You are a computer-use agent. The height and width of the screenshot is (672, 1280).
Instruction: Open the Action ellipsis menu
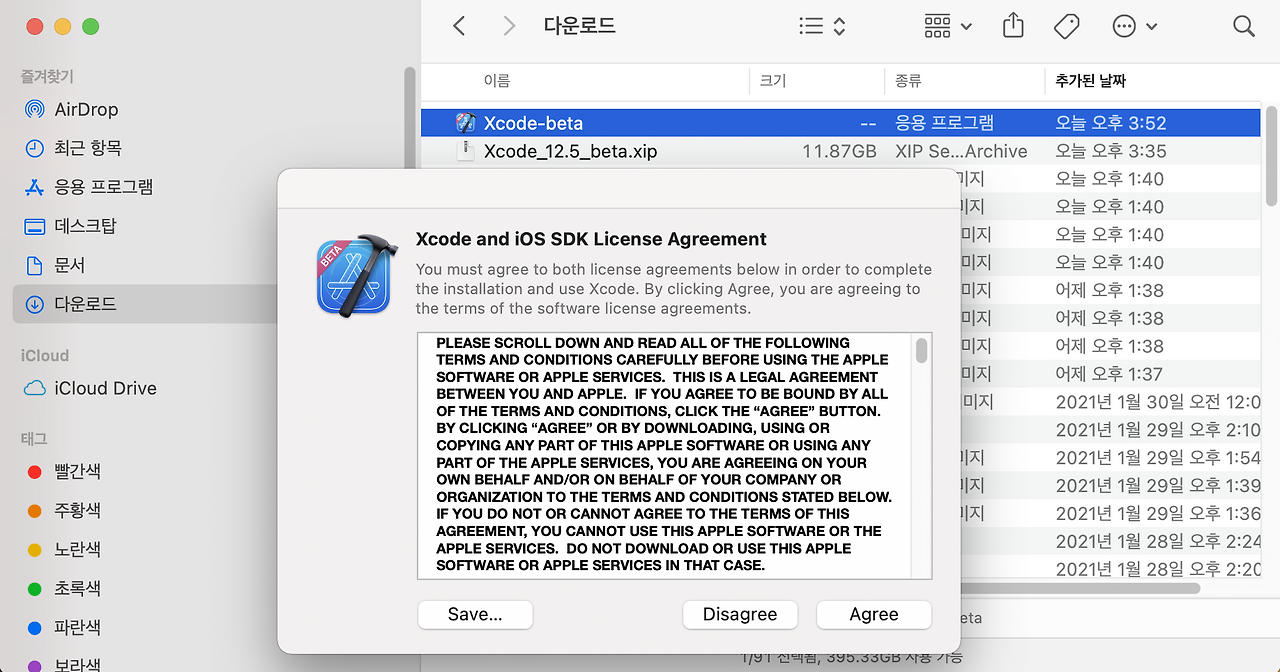coord(1135,26)
